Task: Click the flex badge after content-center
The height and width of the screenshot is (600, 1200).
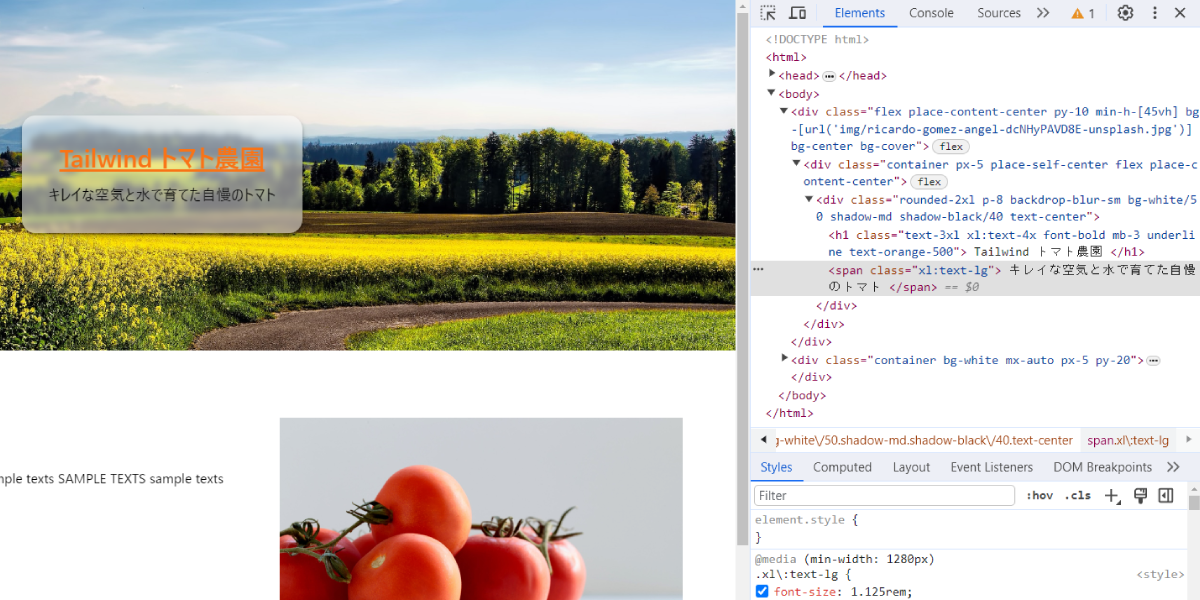Action: 930,182
